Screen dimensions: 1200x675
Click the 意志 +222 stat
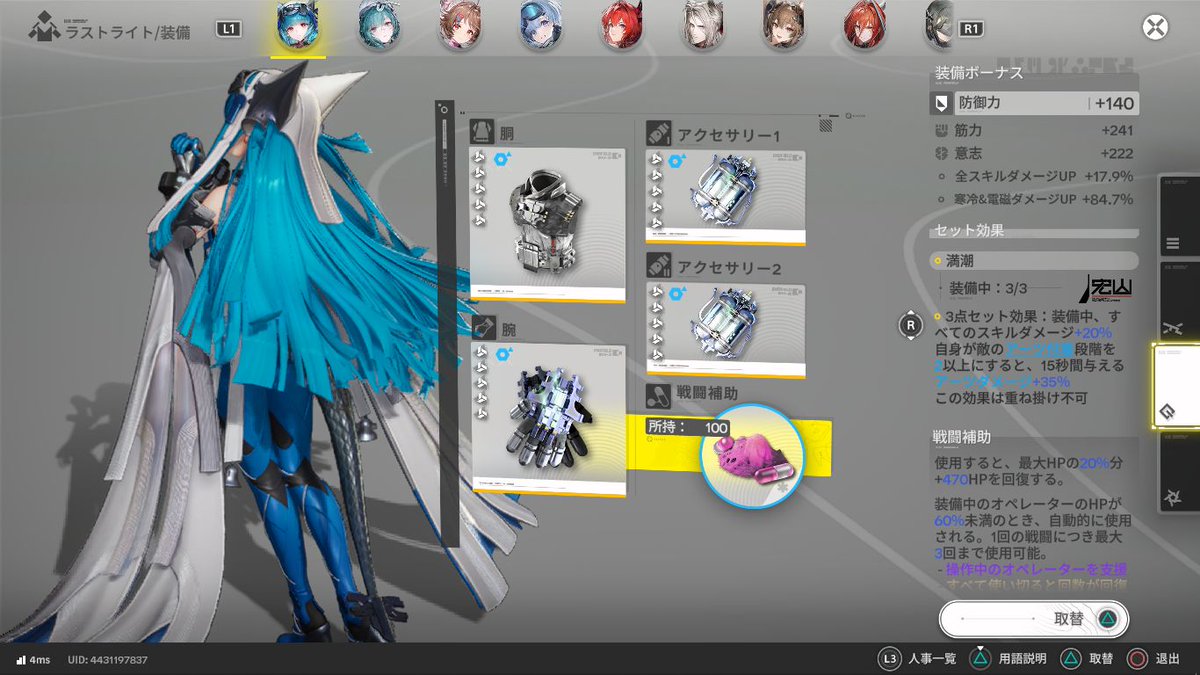pos(1035,153)
